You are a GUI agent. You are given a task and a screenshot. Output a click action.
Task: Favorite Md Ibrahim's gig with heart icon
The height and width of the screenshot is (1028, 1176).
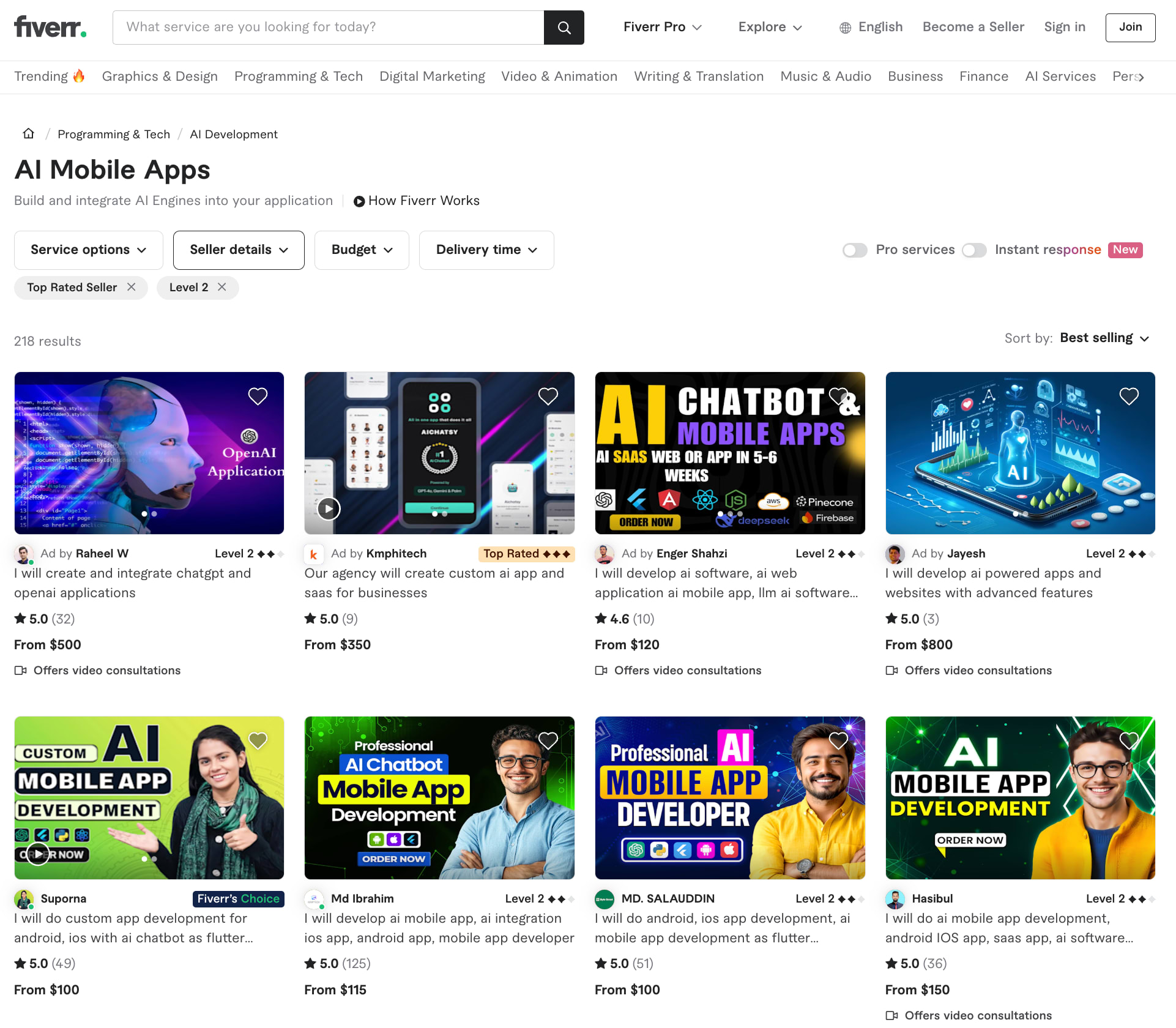(548, 741)
